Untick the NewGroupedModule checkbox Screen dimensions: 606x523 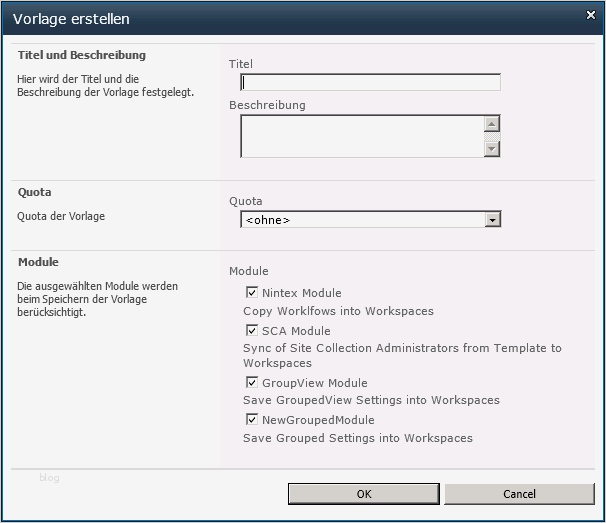point(252,419)
